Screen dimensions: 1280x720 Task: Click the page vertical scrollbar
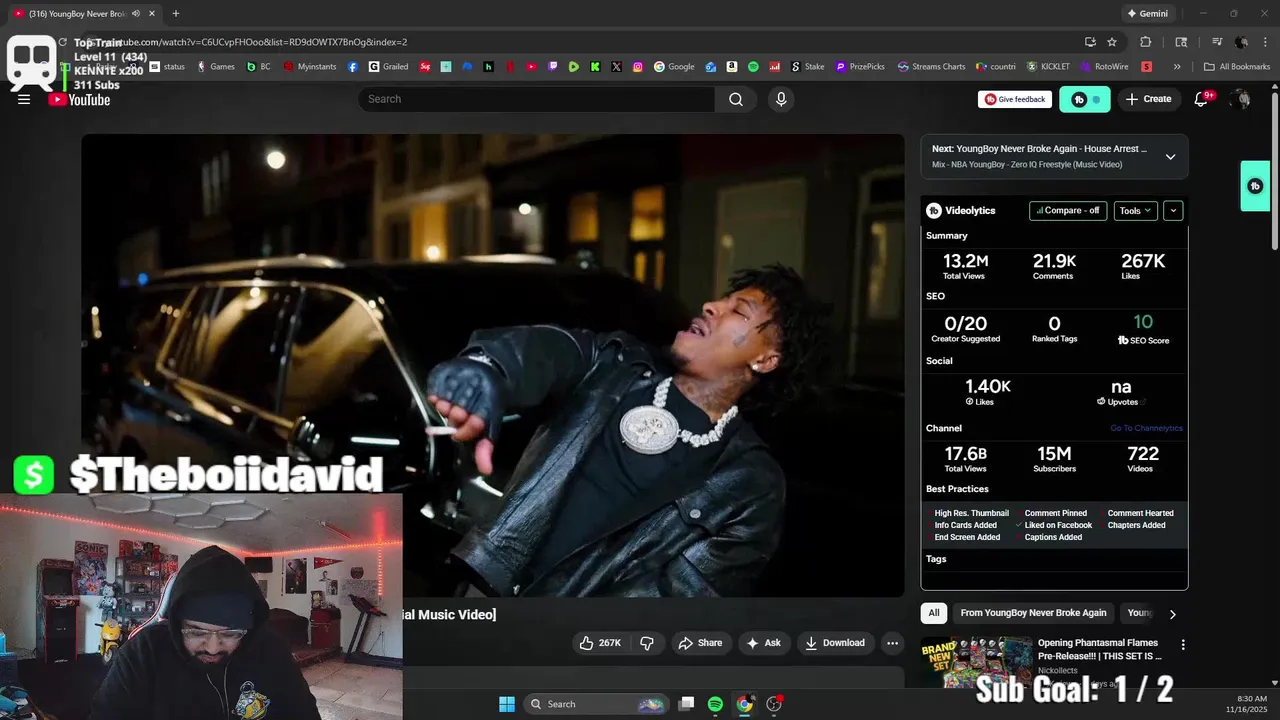(1274, 170)
